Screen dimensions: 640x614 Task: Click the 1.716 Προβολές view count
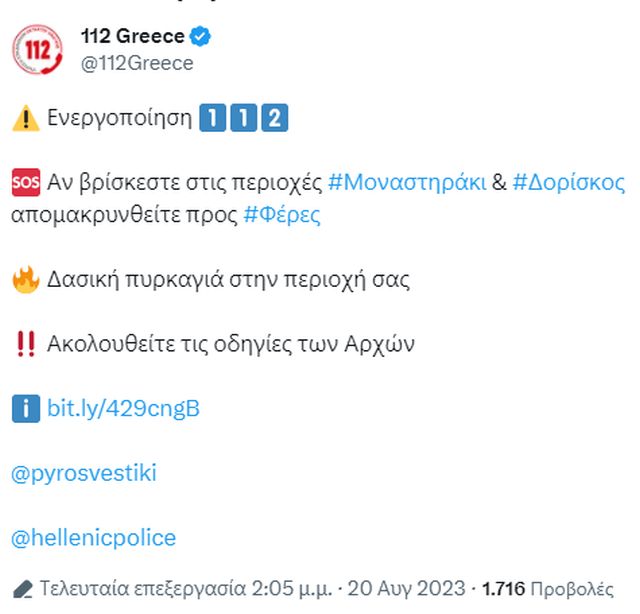[559, 587]
